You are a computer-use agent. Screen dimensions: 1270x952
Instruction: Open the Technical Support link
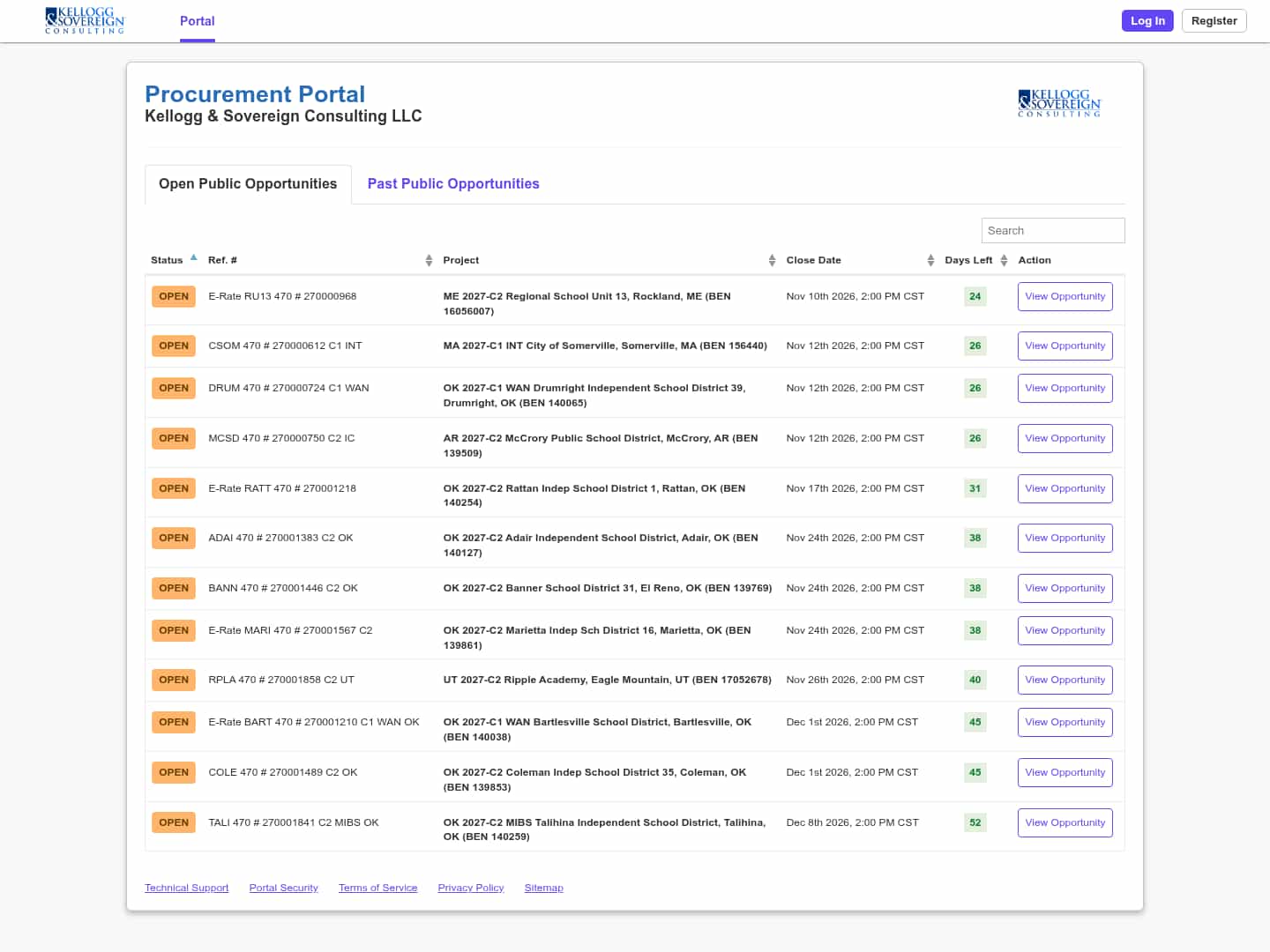187,888
